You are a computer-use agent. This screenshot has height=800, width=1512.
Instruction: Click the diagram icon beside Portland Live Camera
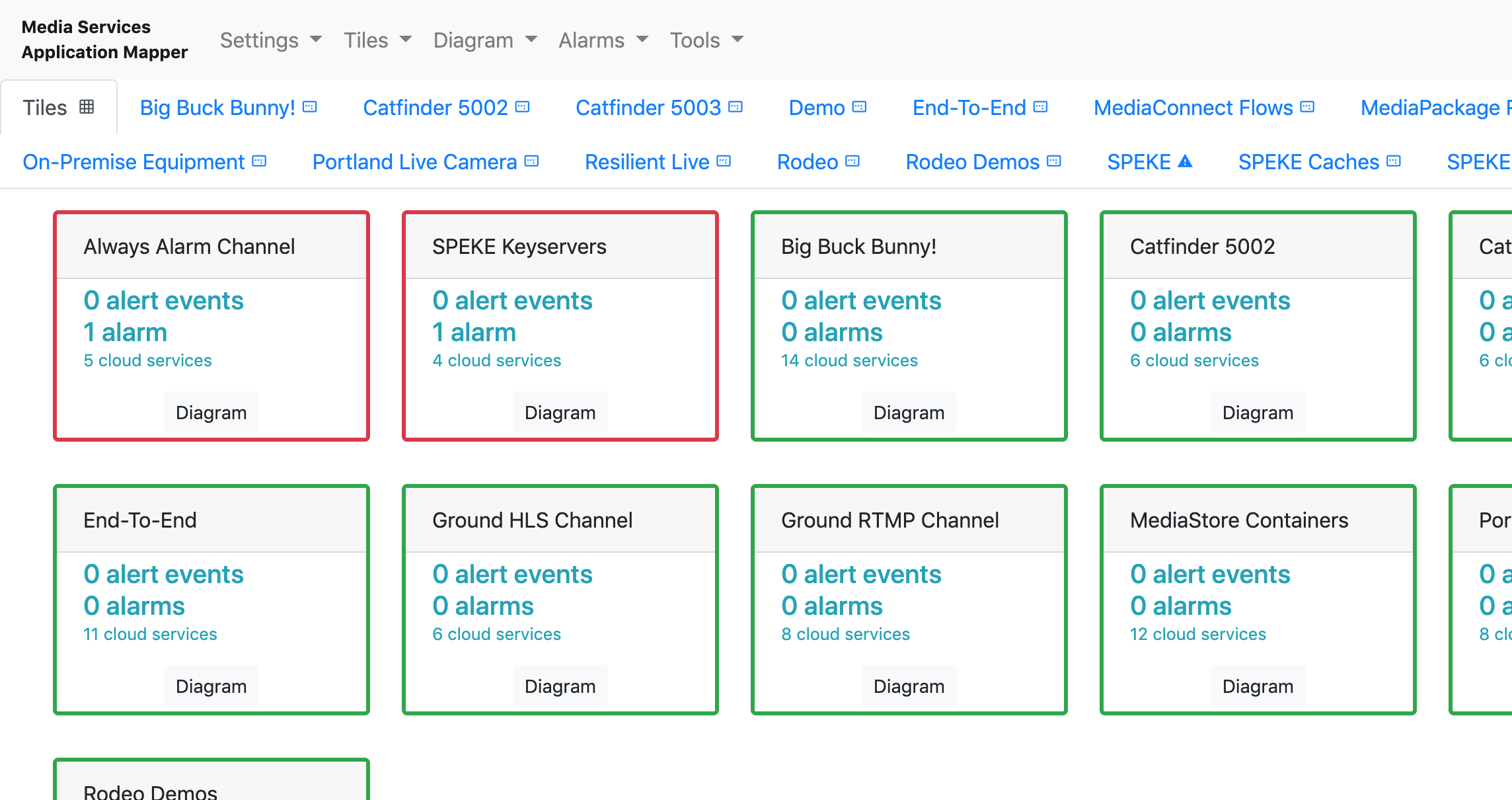tap(532, 161)
